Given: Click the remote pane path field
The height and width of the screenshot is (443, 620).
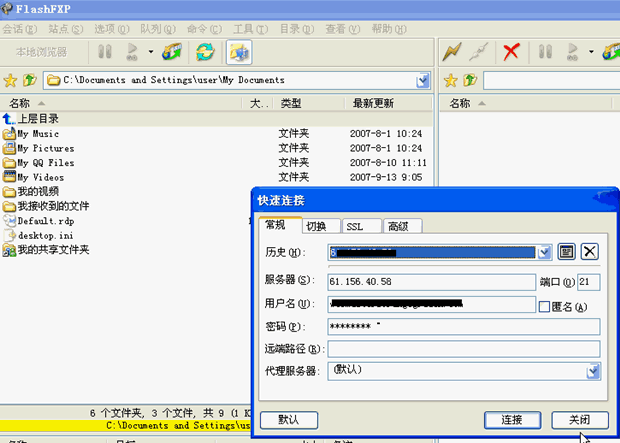Looking at the screenshot, I should click(552, 81).
